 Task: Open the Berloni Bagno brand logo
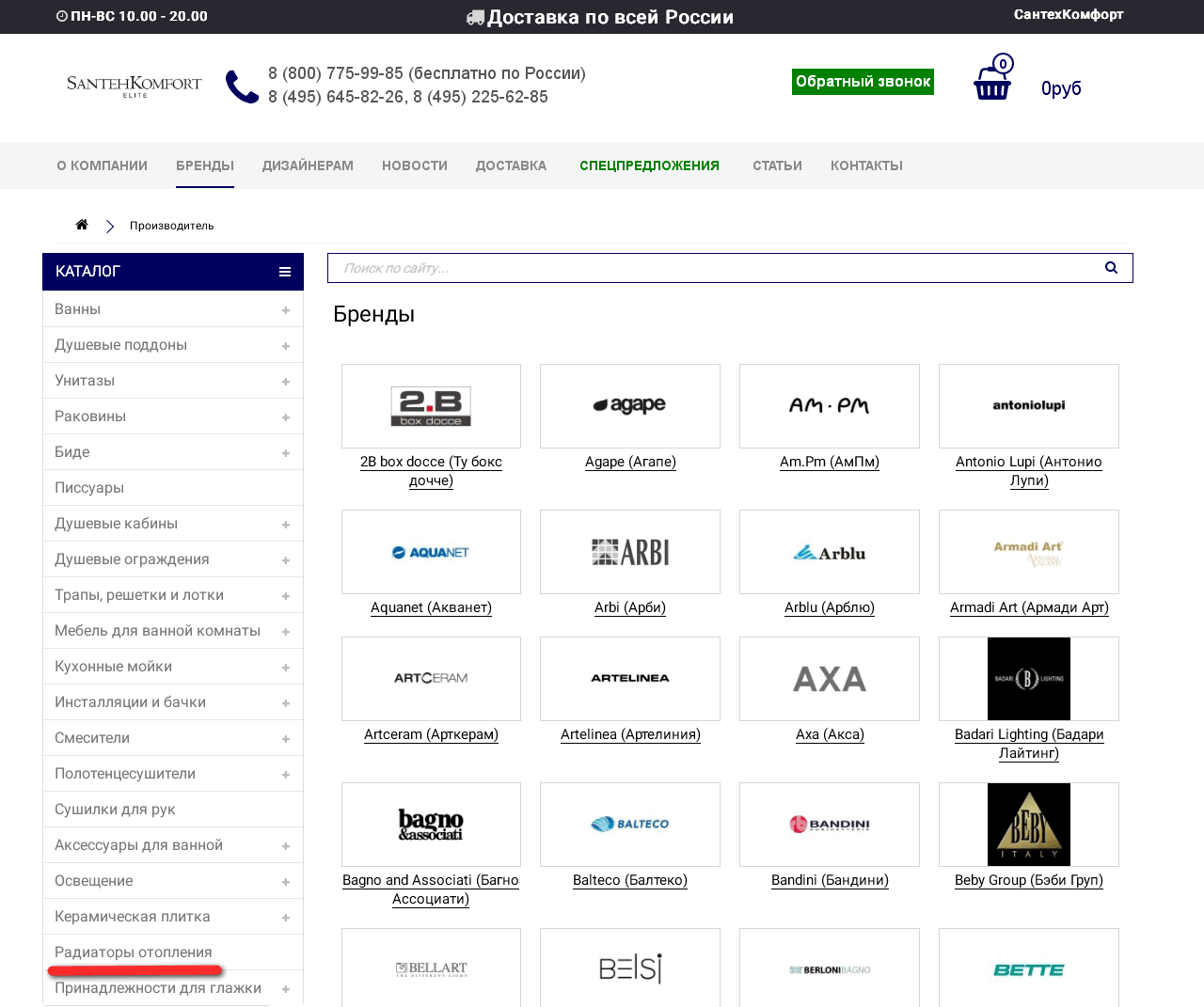tap(830, 968)
